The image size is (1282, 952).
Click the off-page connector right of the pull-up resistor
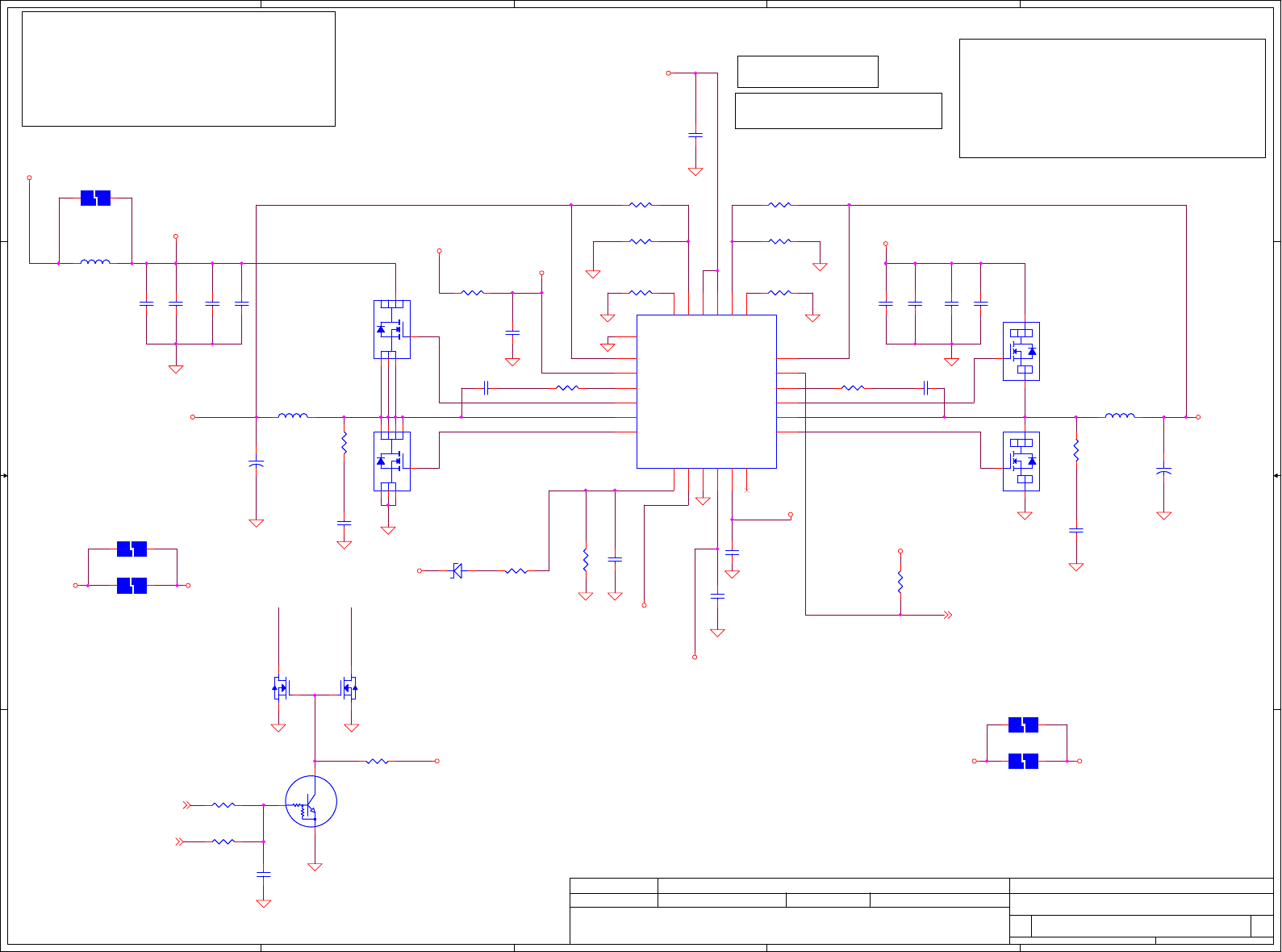click(948, 615)
